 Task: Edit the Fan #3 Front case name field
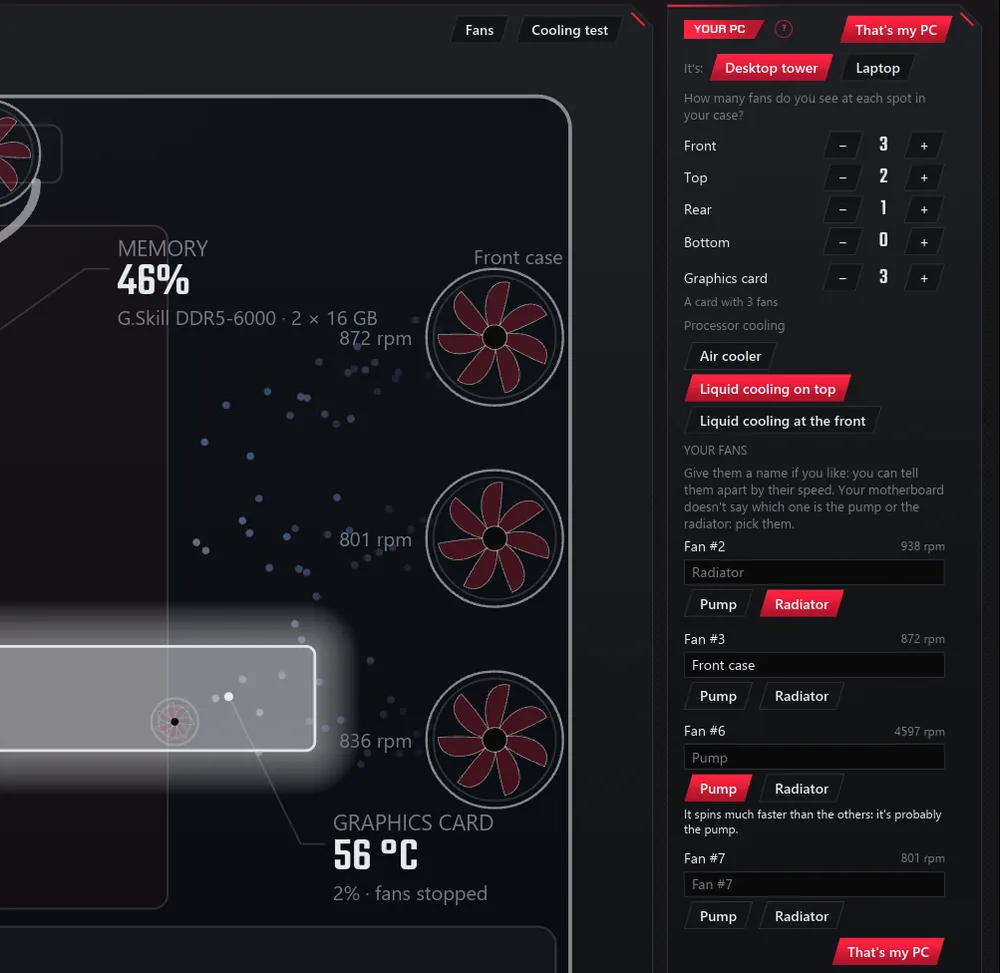tap(814, 665)
